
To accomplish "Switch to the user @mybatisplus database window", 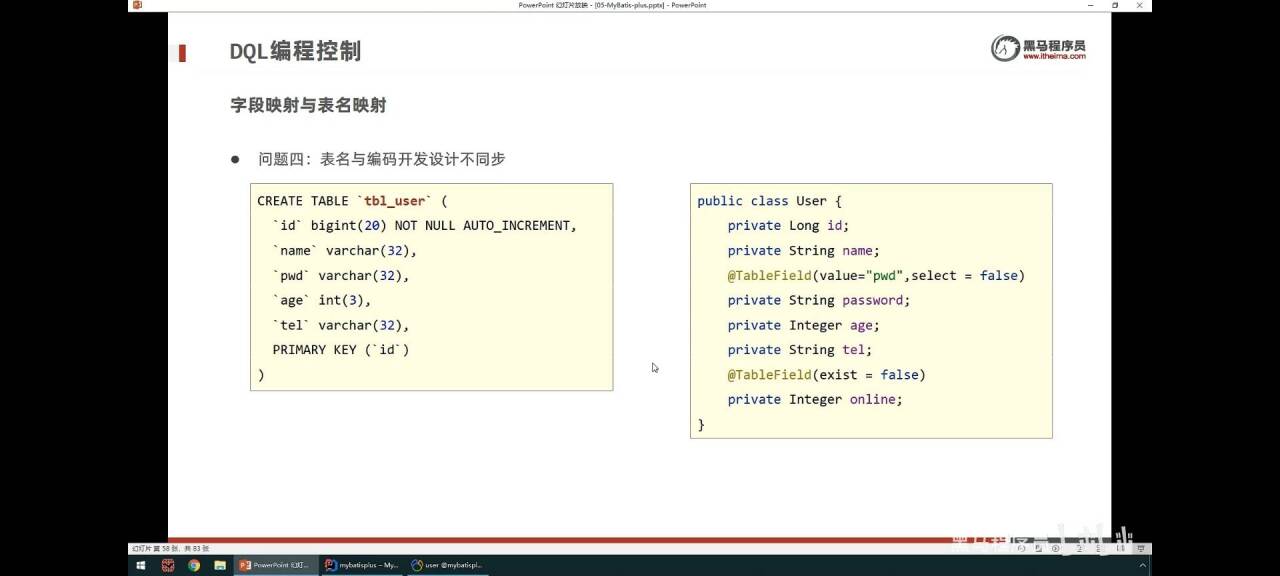I will [449, 565].
